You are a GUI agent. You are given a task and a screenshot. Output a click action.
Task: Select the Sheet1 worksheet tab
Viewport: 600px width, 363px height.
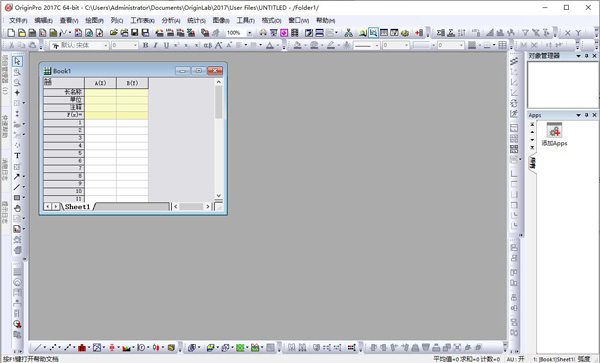click(77, 207)
